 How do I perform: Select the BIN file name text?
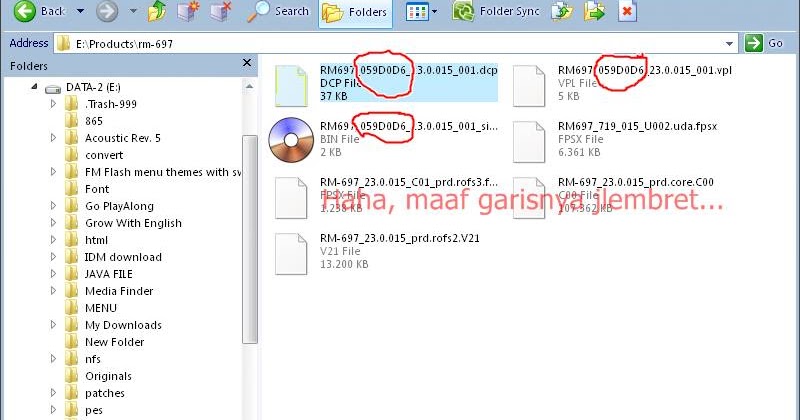point(409,126)
